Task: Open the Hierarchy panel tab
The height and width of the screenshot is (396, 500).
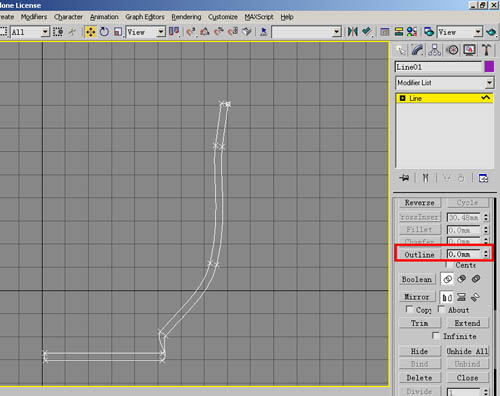Action: pos(435,50)
